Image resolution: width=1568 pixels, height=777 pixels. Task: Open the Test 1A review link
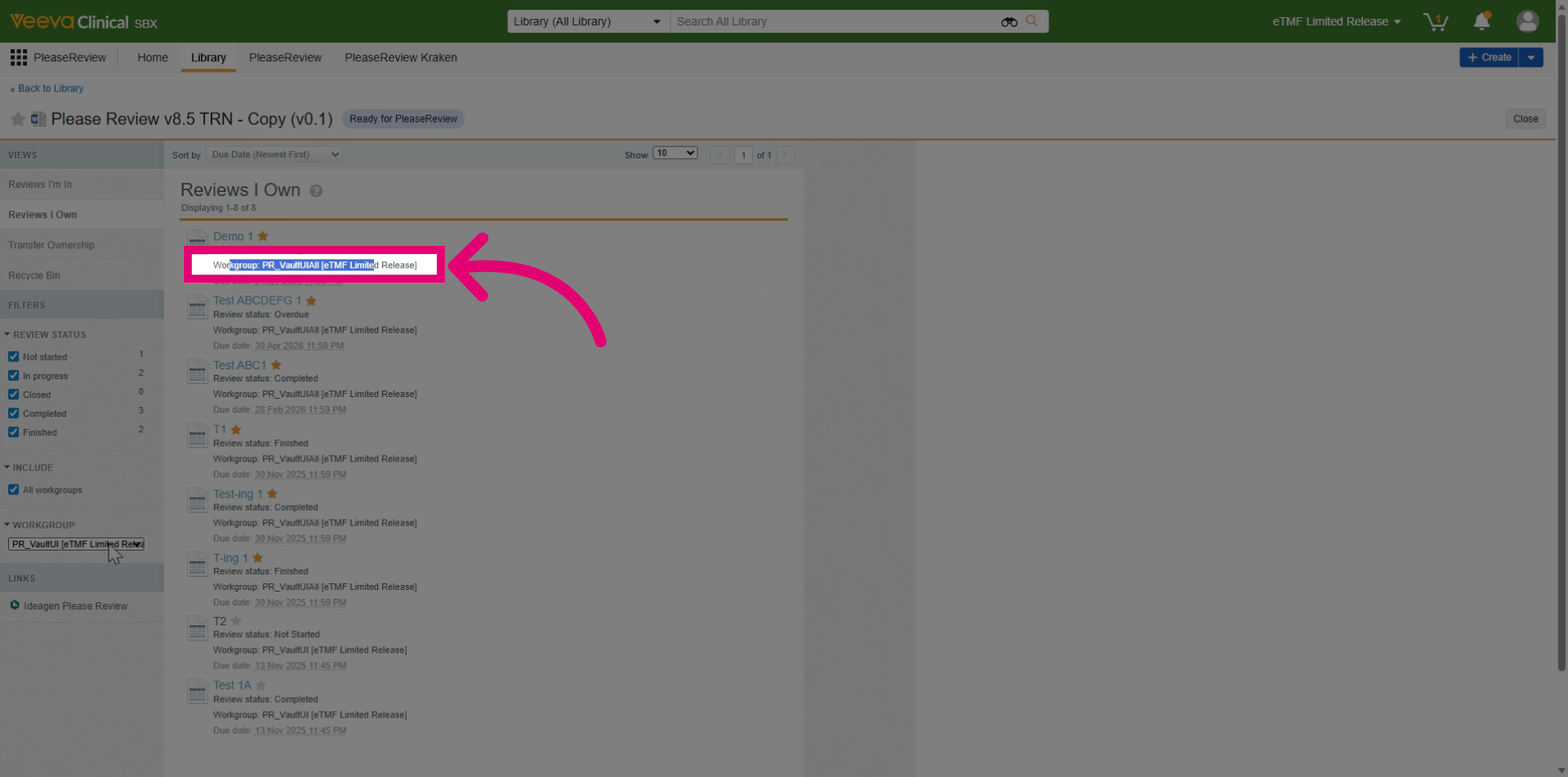point(232,685)
